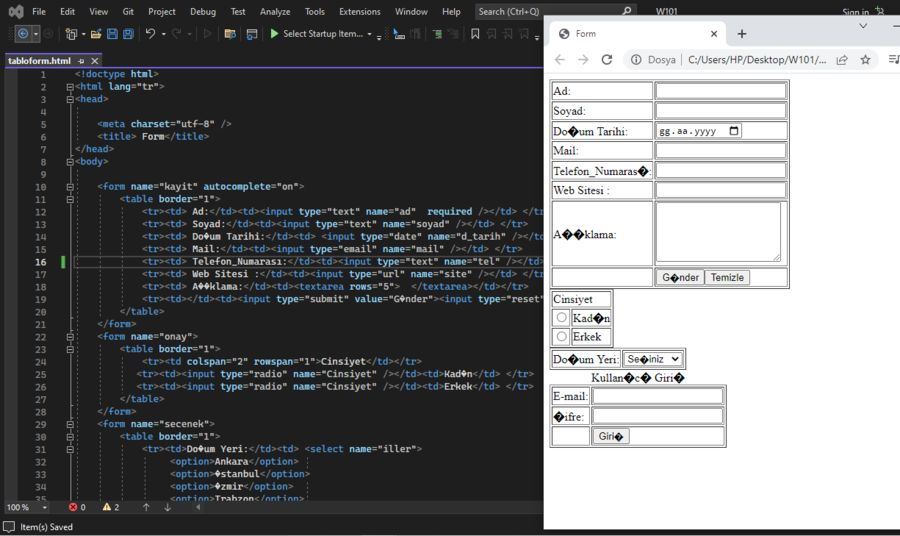900x536 pixels.
Task: Click the browser Forward arrow
Action: [x=583, y=60]
